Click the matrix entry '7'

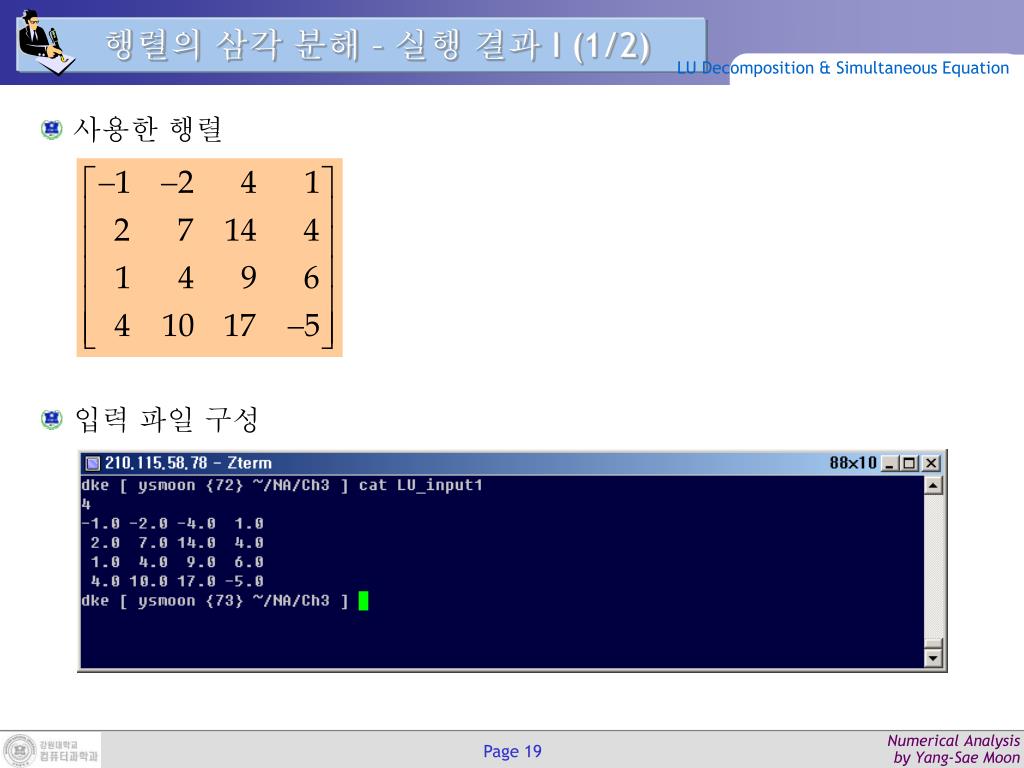[185, 230]
